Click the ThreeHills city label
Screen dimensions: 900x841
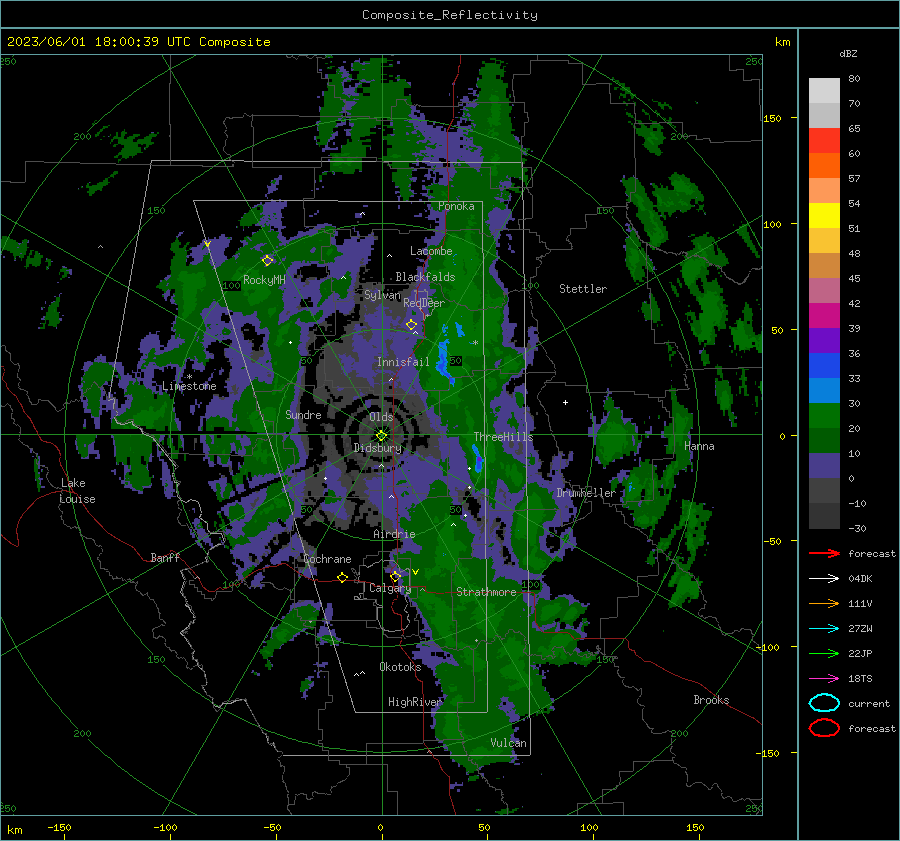[x=503, y=437]
